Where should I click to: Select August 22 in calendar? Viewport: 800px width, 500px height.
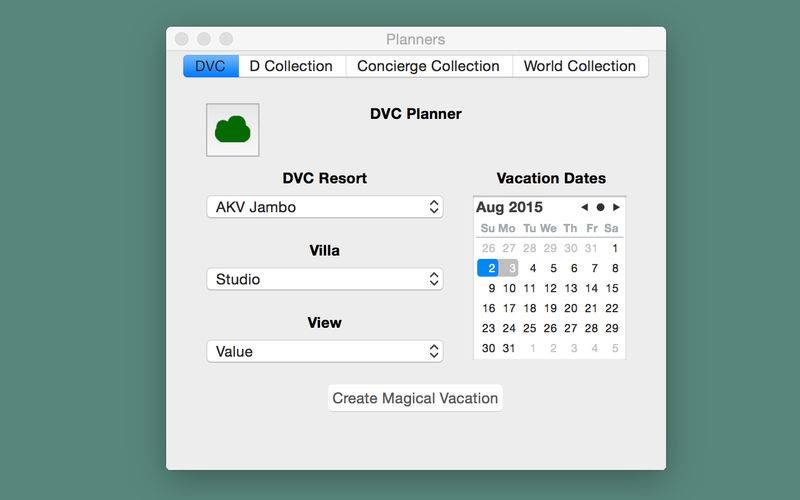612,308
